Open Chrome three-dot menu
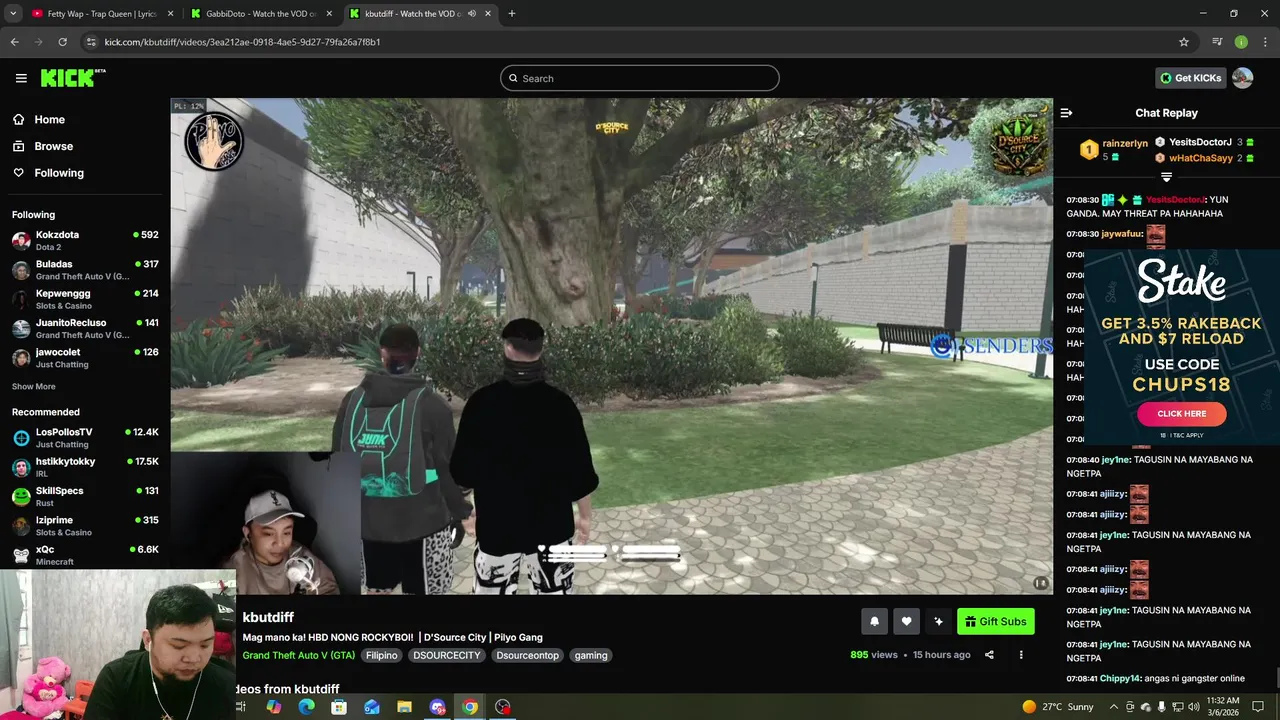Screen dimensions: 1280x720 [x=1265, y=42]
